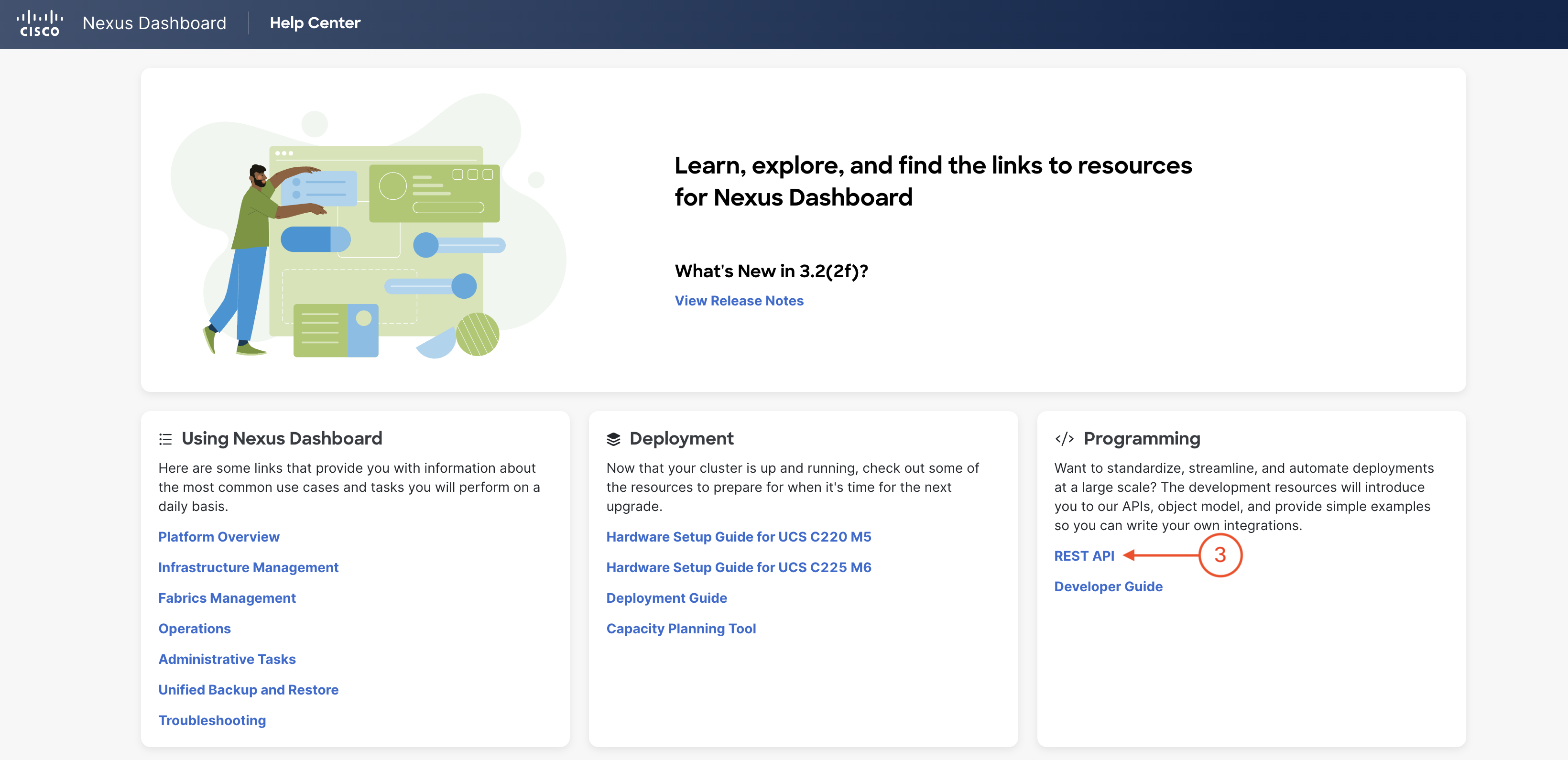Click the Cisco logo in header
The image size is (1568, 760).
(40, 23)
